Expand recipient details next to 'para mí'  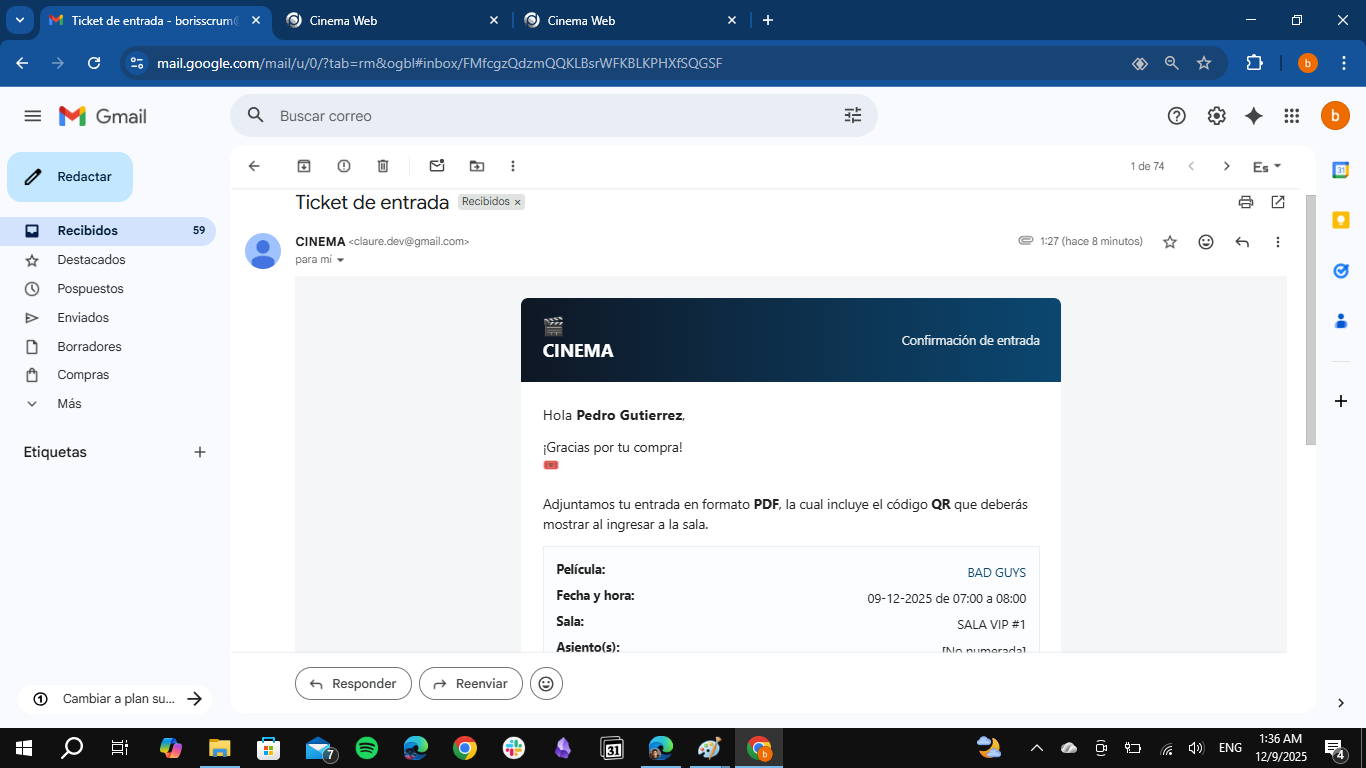[340, 260]
